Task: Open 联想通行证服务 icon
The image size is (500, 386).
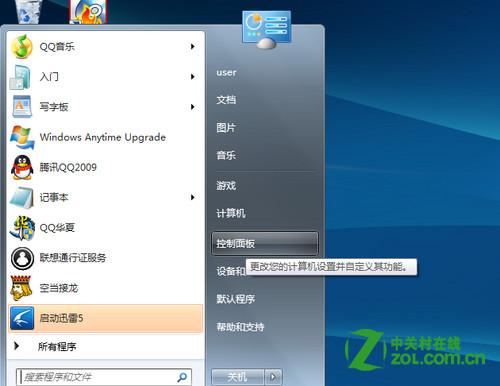Action: point(22,258)
